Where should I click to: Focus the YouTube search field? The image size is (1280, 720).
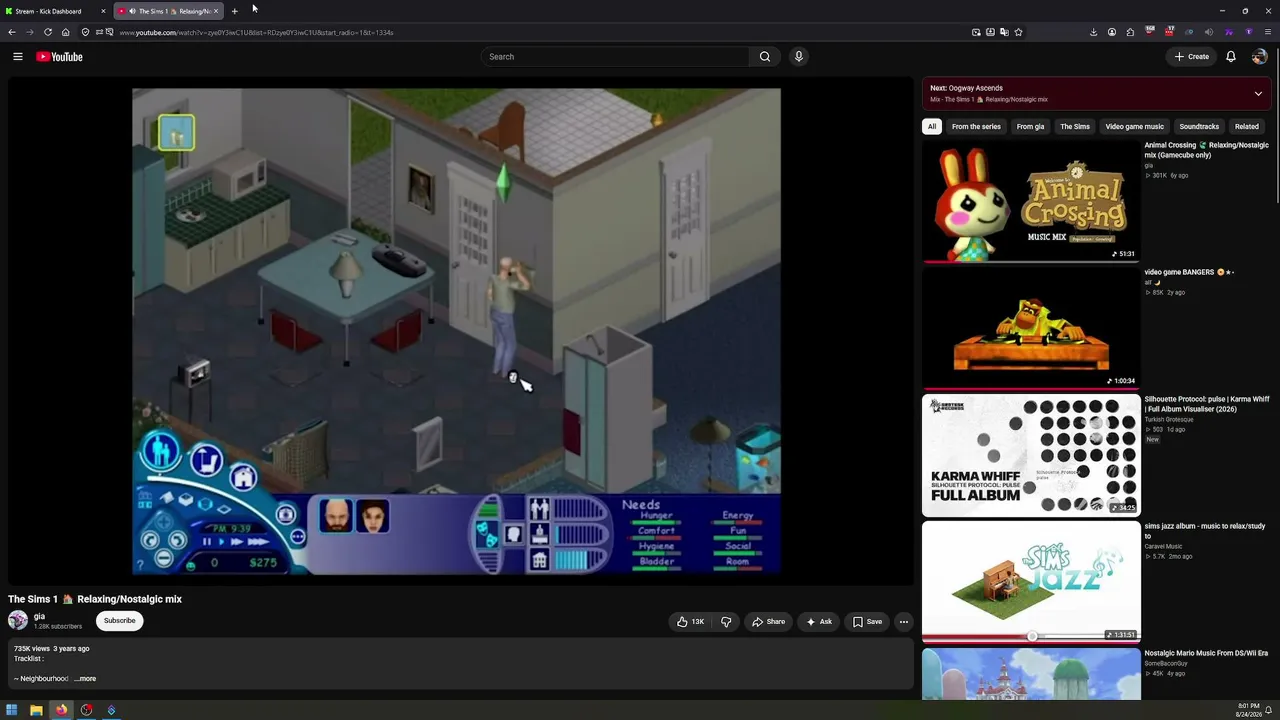click(x=615, y=57)
